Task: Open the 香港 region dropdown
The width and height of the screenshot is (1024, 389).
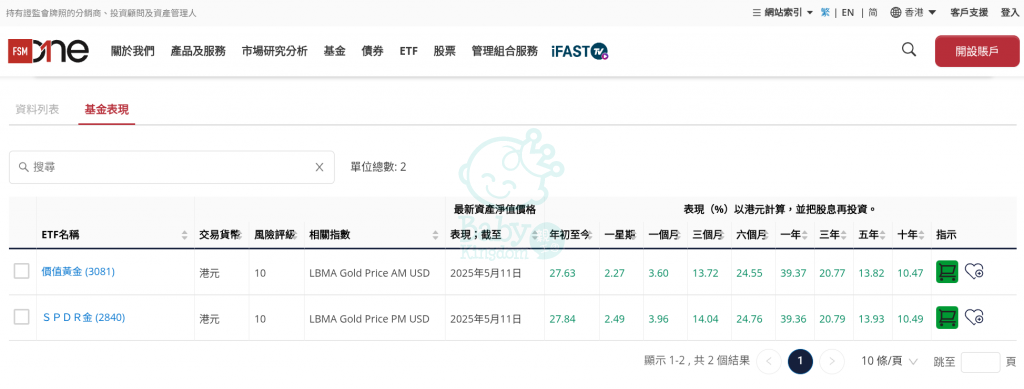Action: (913, 12)
